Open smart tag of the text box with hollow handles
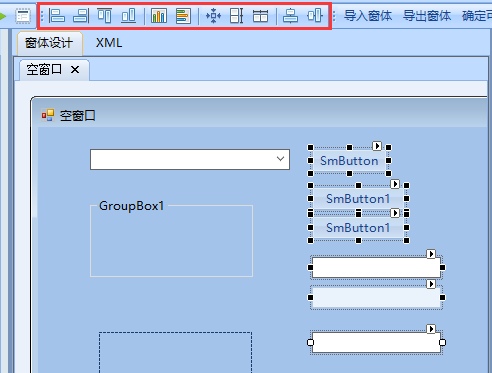The image size is (492, 373). [x=431, y=329]
